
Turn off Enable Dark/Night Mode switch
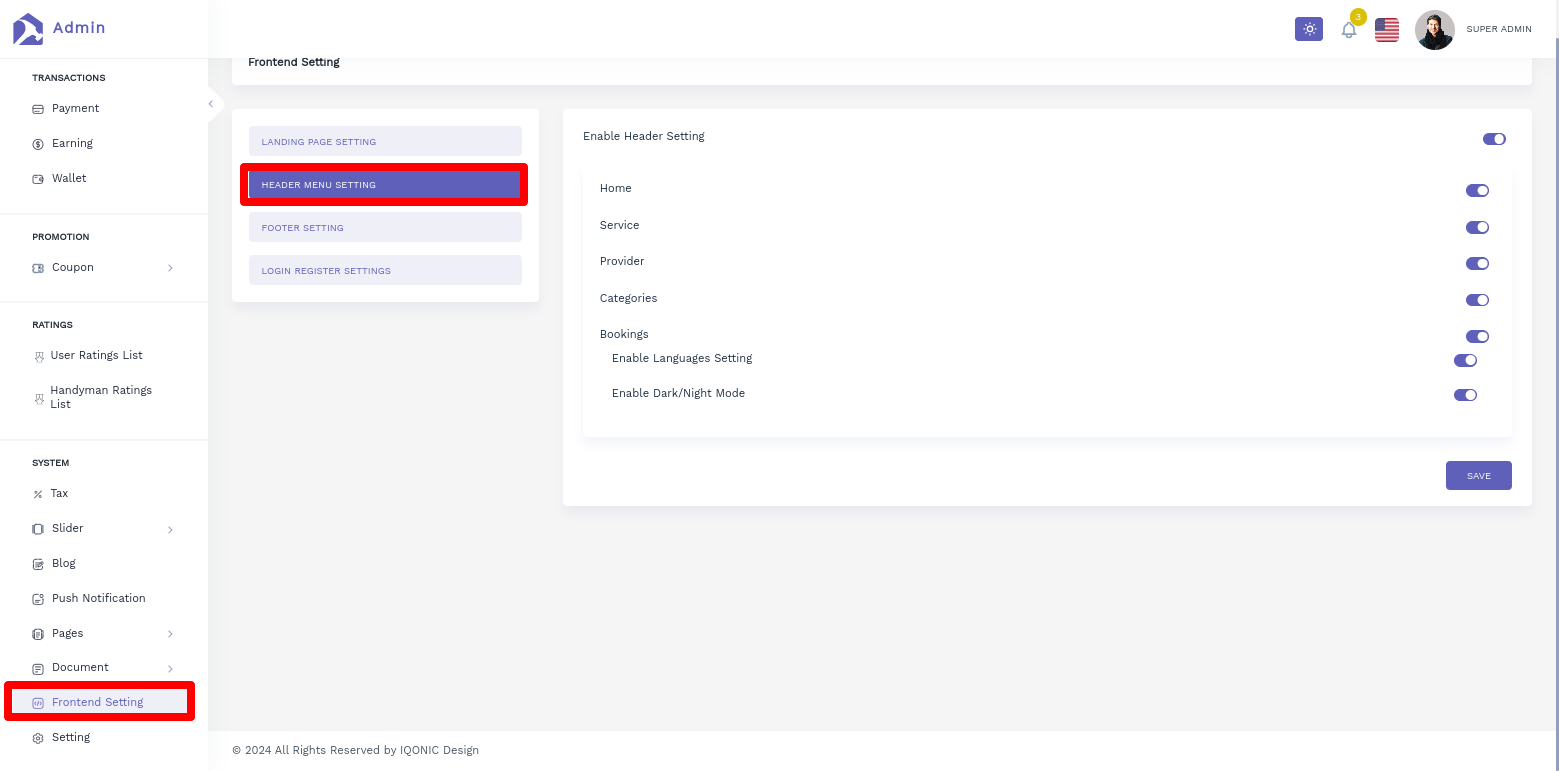click(1465, 395)
